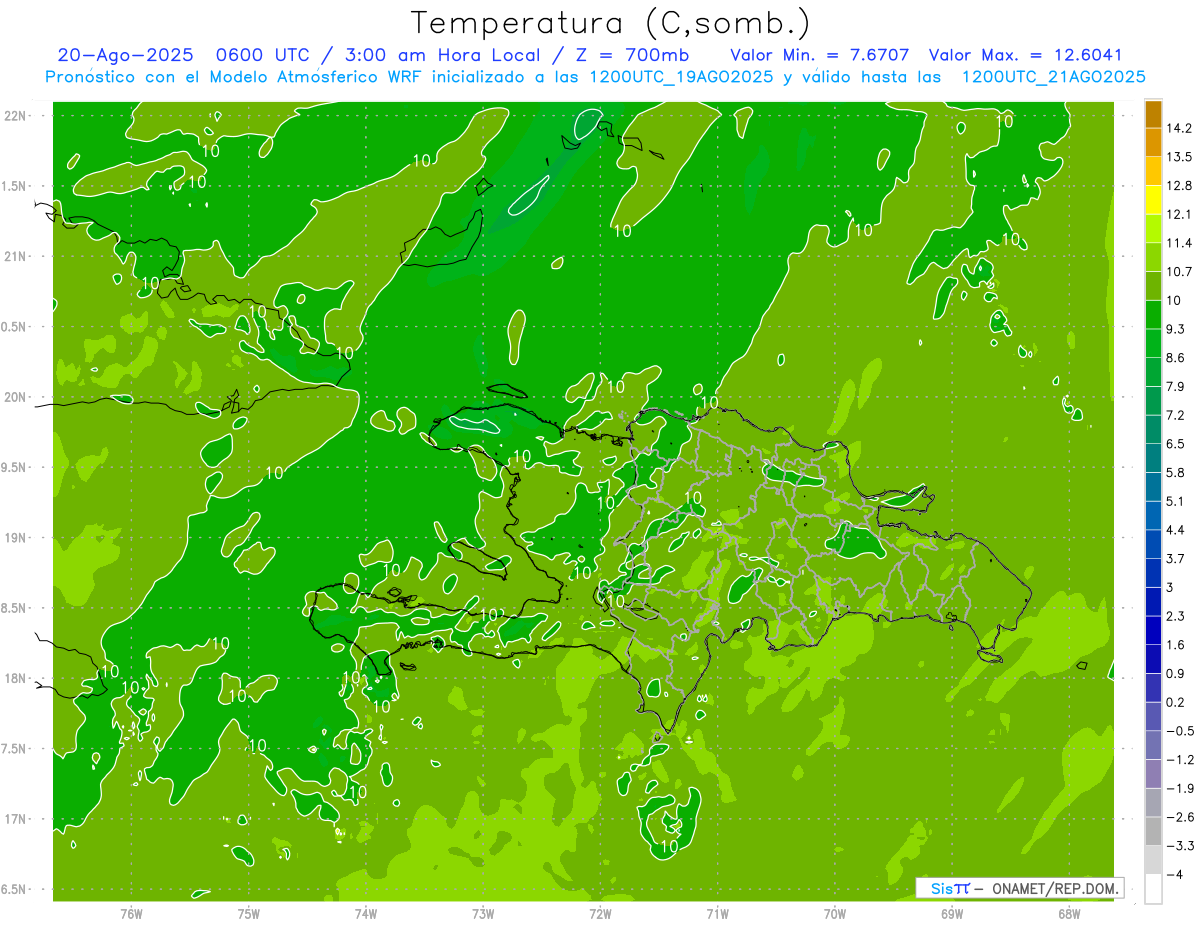
Task: Click the "-1.2" color scale label
Action: click(1180, 759)
